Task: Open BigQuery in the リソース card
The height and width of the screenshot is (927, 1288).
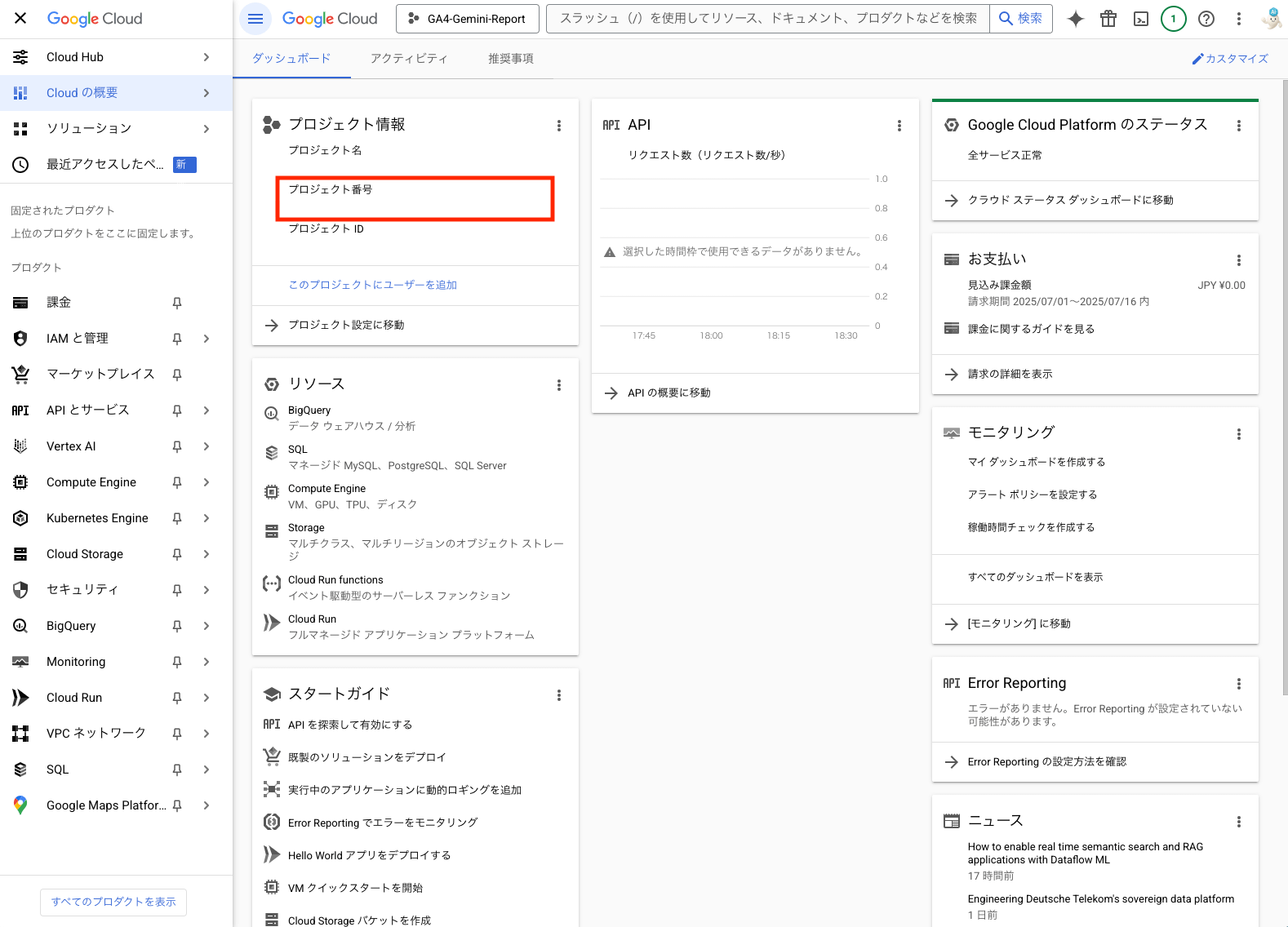Action: click(309, 410)
